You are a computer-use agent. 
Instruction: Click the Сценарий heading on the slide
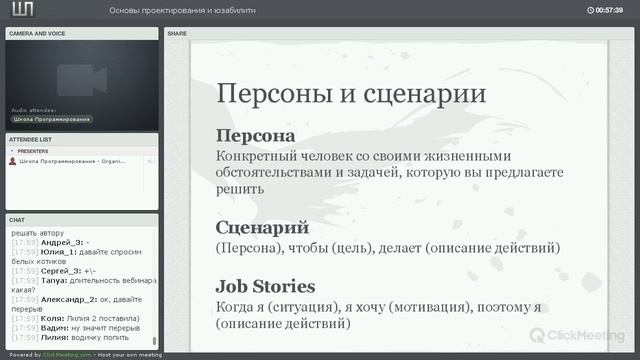tap(262, 228)
